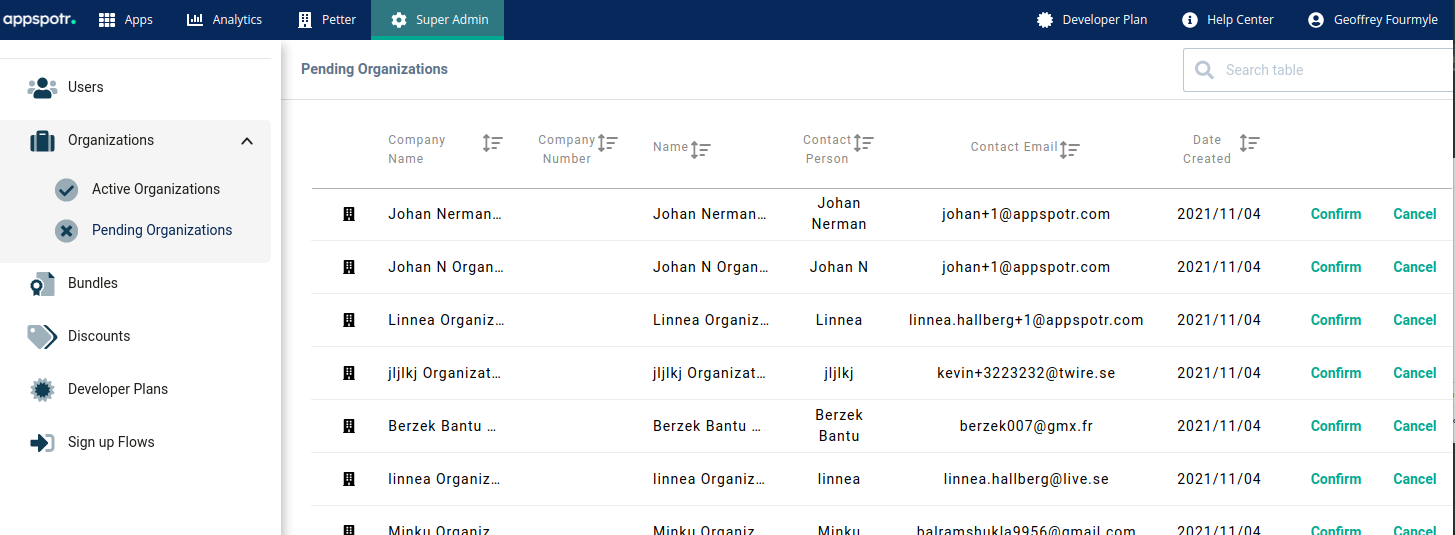
Task: Sort by Contact Person column
Action: (863, 143)
